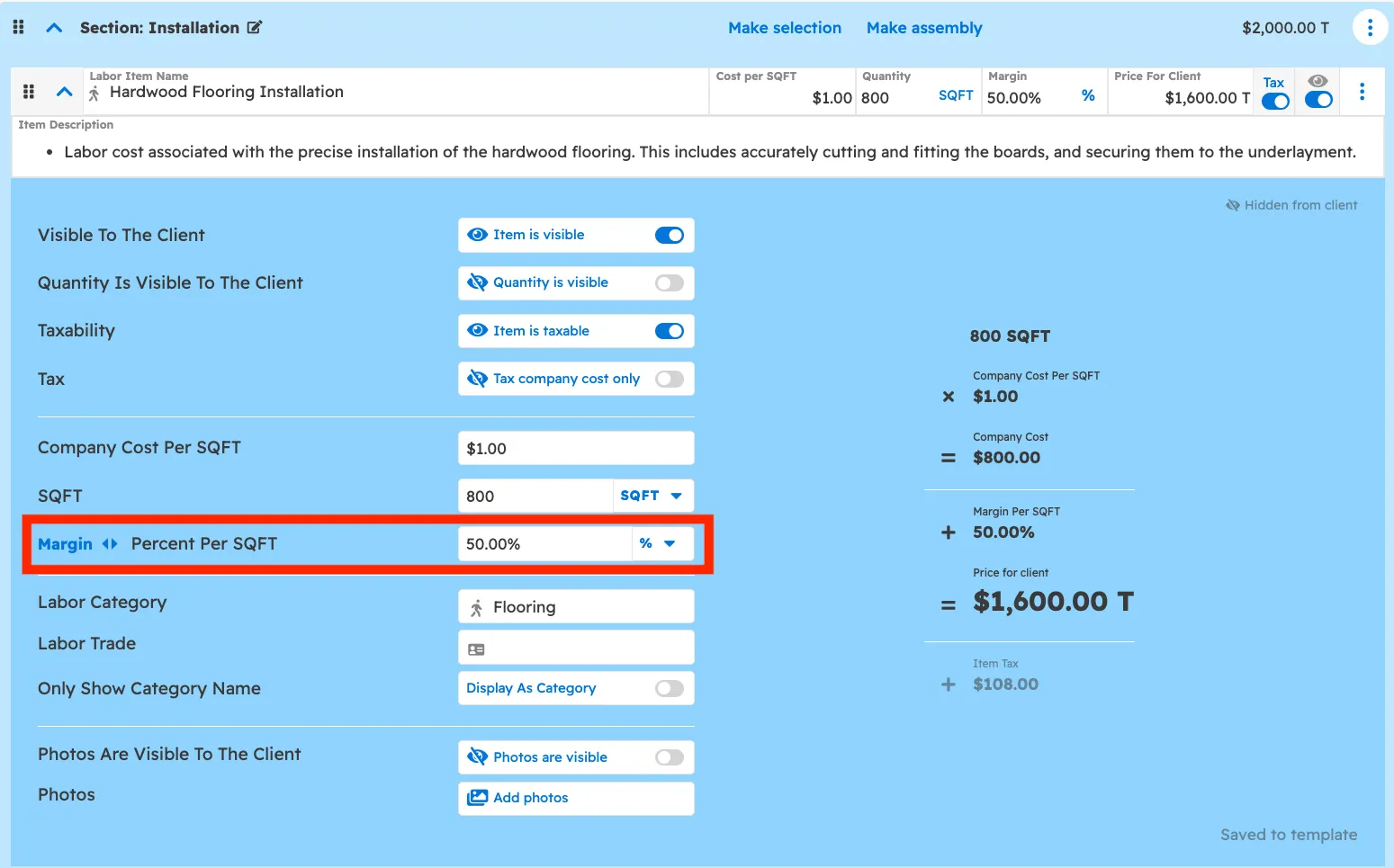
Task: Enable the Quantity is visible switch
Action: [669, 283]
